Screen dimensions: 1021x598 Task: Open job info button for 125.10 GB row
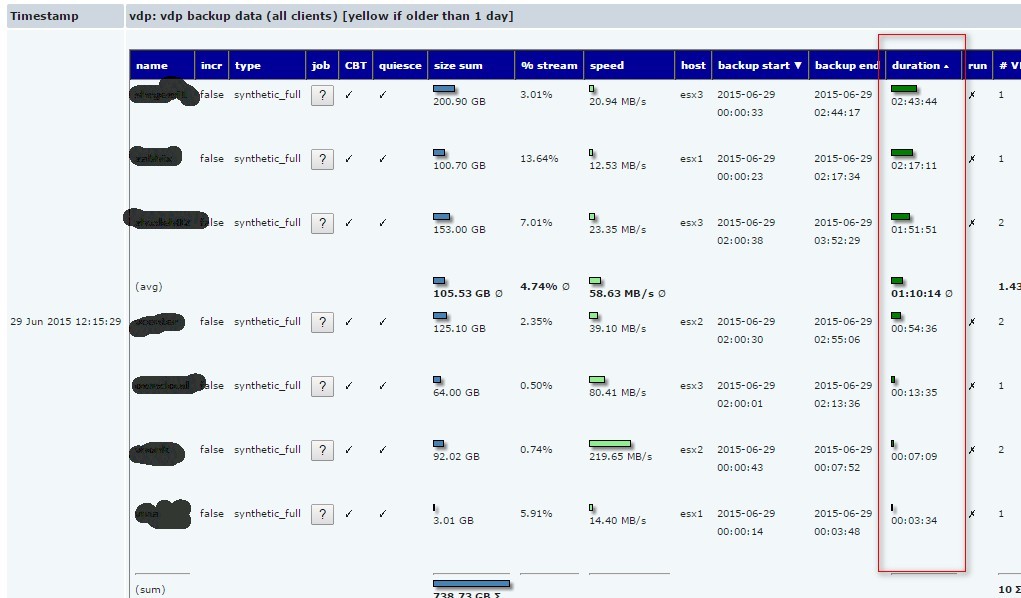click(322, 322)
